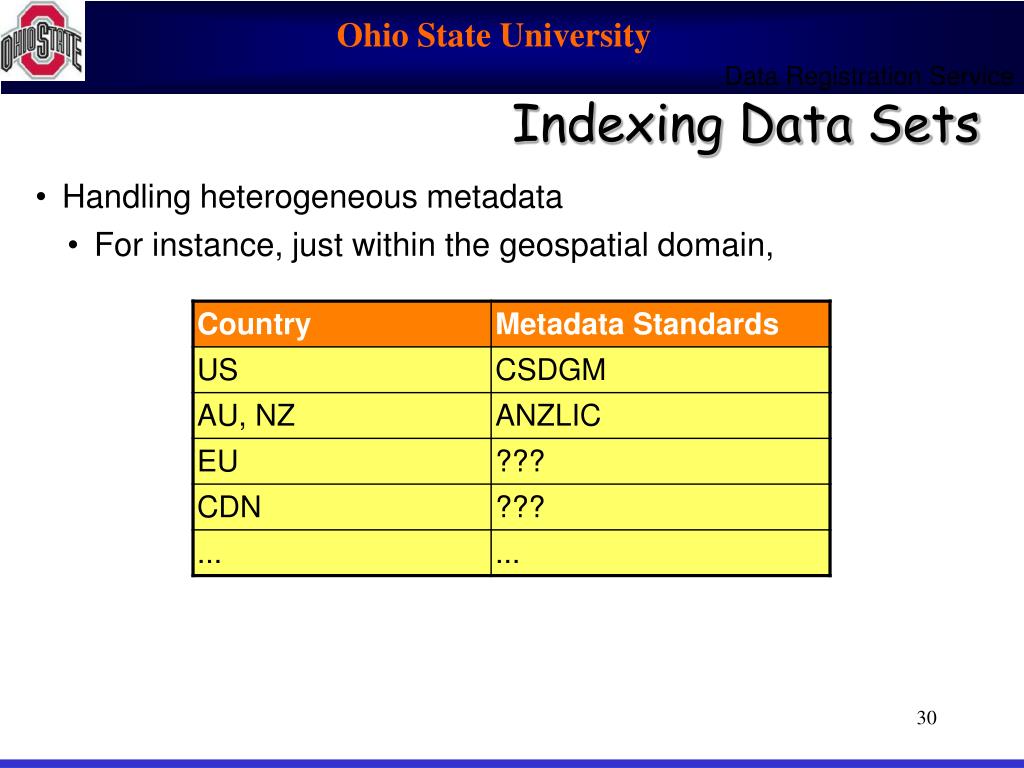The height and width of the screenshot is (768, 1024).
Task: Click the 'Country' column header
Action: (x=342, y=324)
